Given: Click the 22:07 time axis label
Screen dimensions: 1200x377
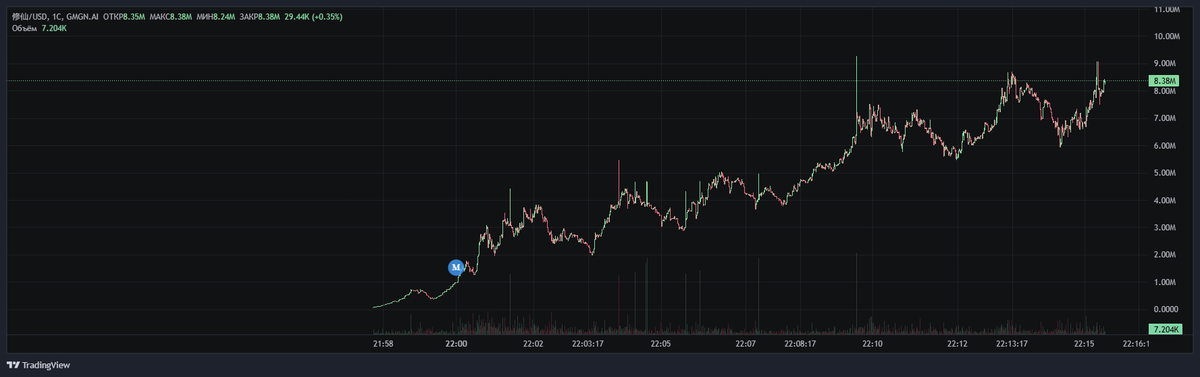Looking at the screenshot, I should [x=745, y=343].
